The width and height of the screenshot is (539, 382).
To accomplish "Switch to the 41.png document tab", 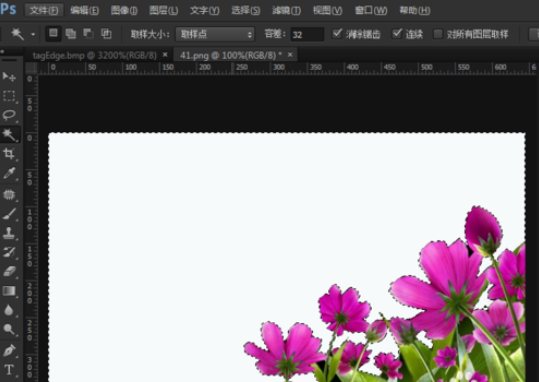I will coord(231,55).
